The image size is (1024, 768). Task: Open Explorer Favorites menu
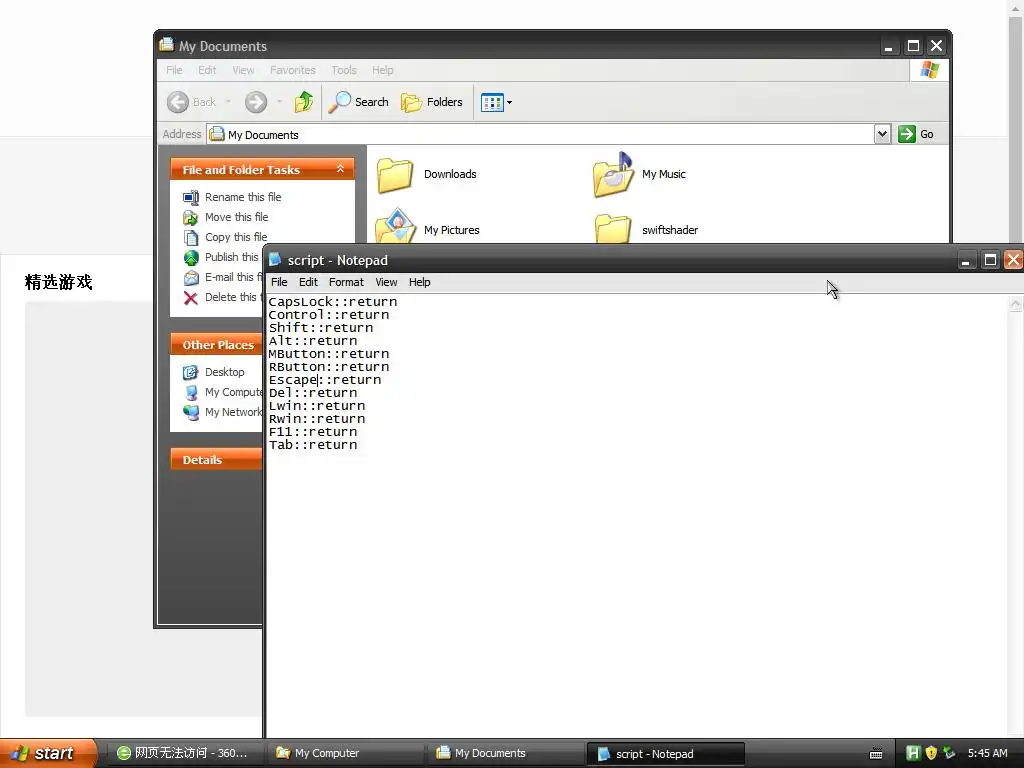[x=293, y=70]
